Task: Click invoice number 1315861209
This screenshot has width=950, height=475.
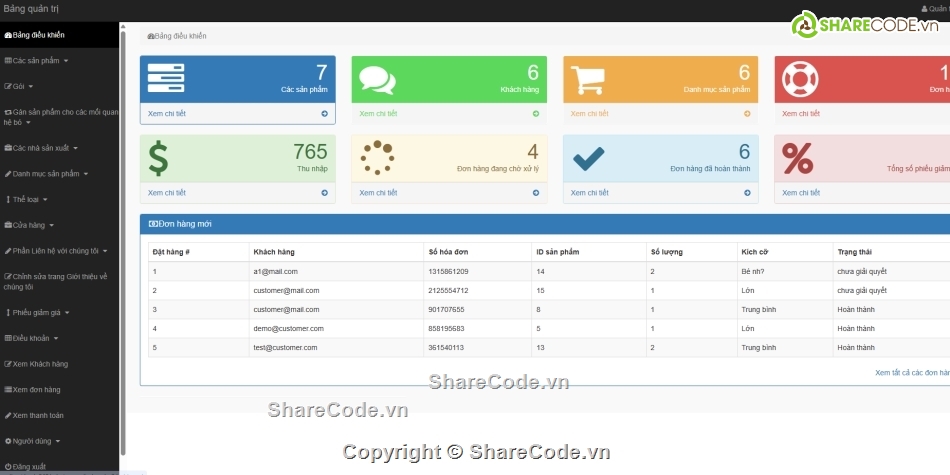Action: 448,271
